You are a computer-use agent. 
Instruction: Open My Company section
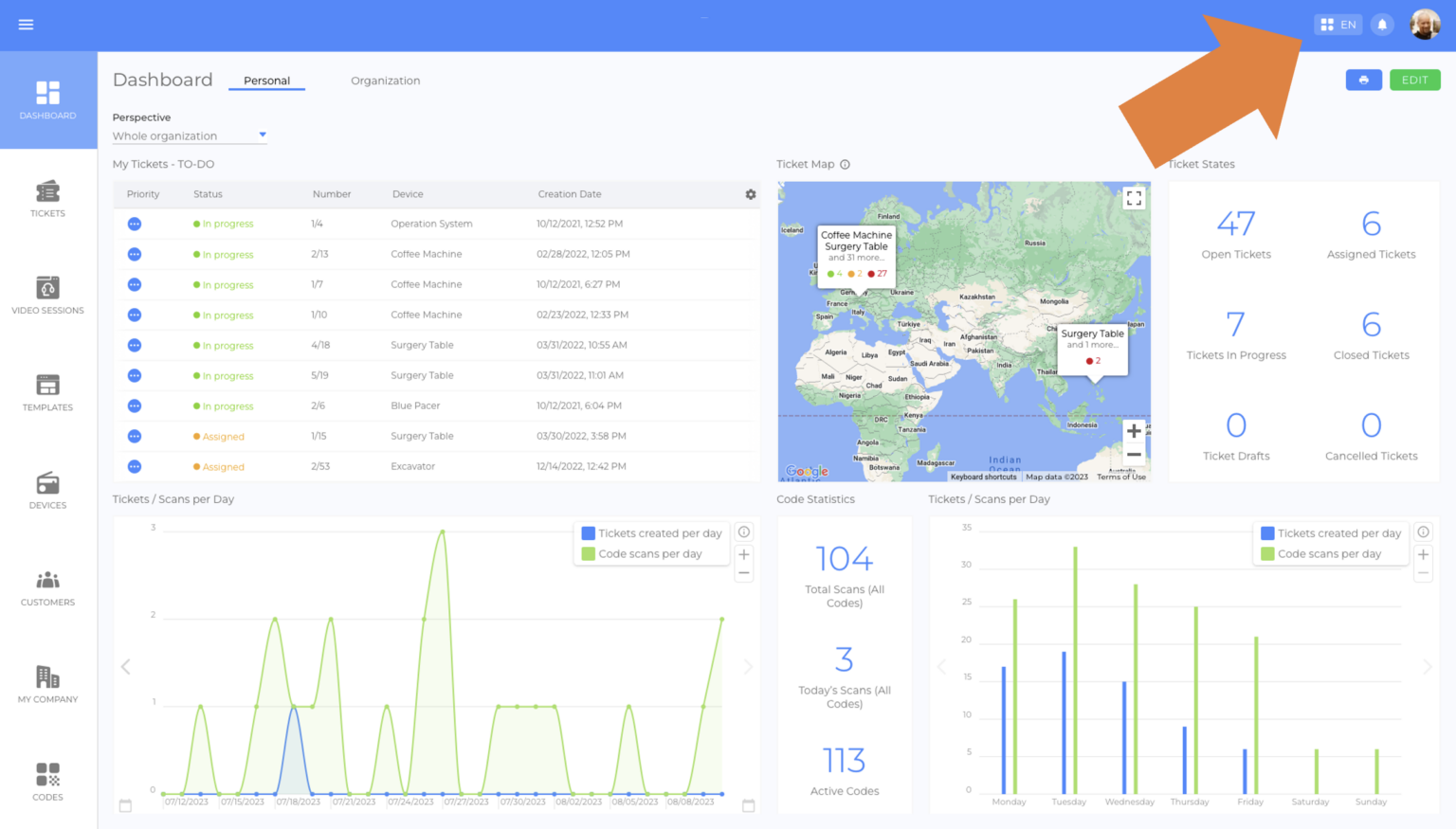pos(47,685)
